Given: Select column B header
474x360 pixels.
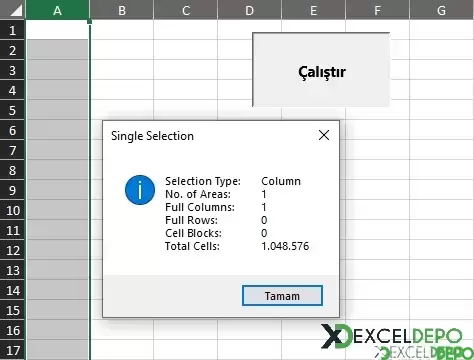Looking at the screenshot, I should coord(122,10).
